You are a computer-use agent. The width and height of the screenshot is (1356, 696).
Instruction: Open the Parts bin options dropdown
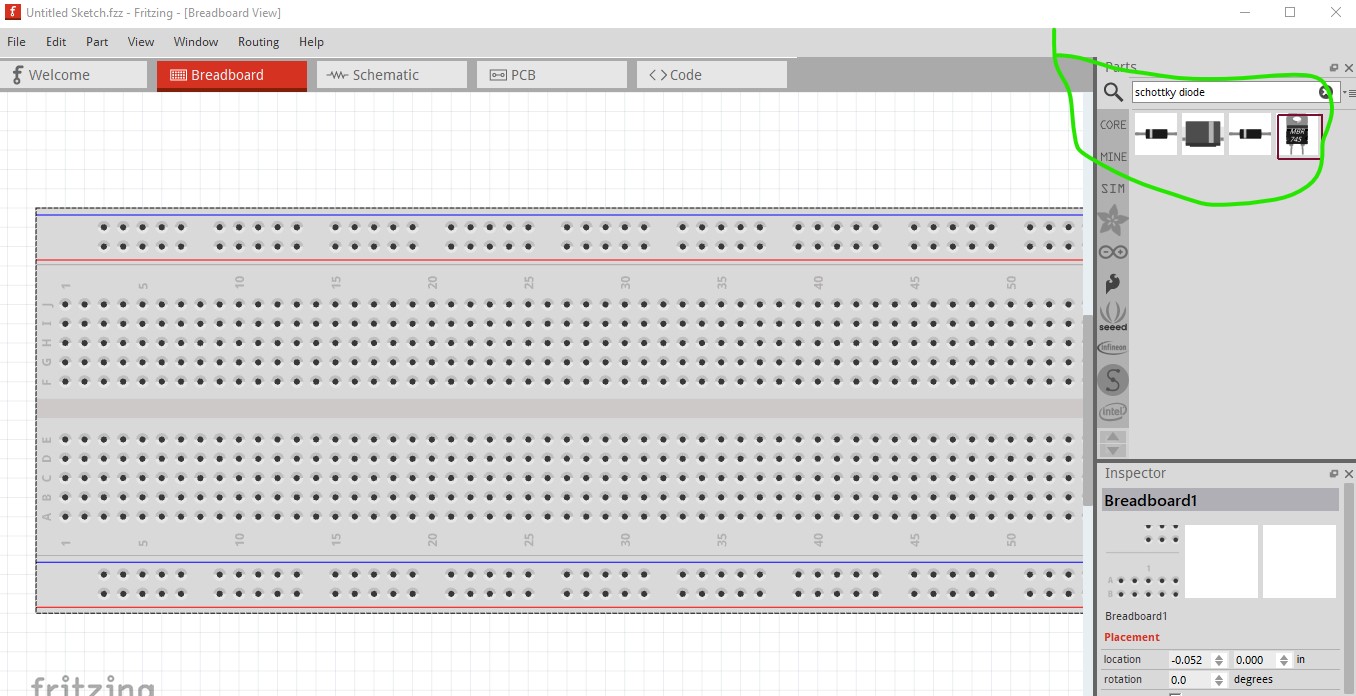[x=1348, y=92]
